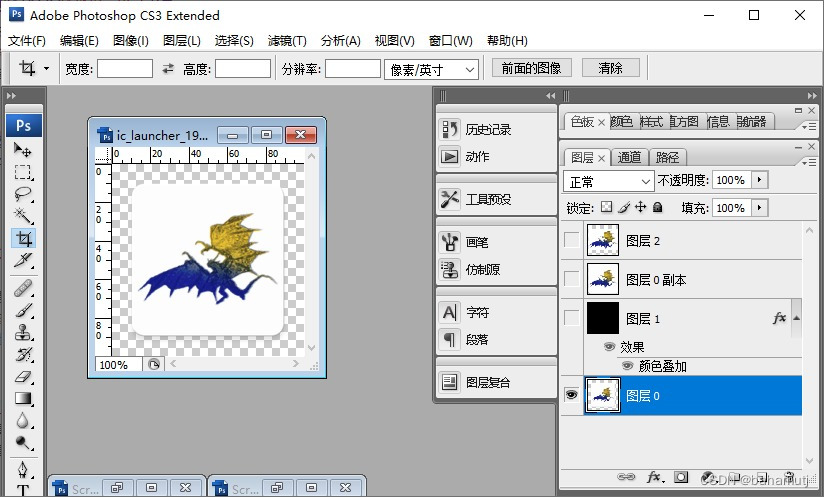Toggle lock position
The height and width of the screenshot is (497, 824).
click(x=641, y=207)
